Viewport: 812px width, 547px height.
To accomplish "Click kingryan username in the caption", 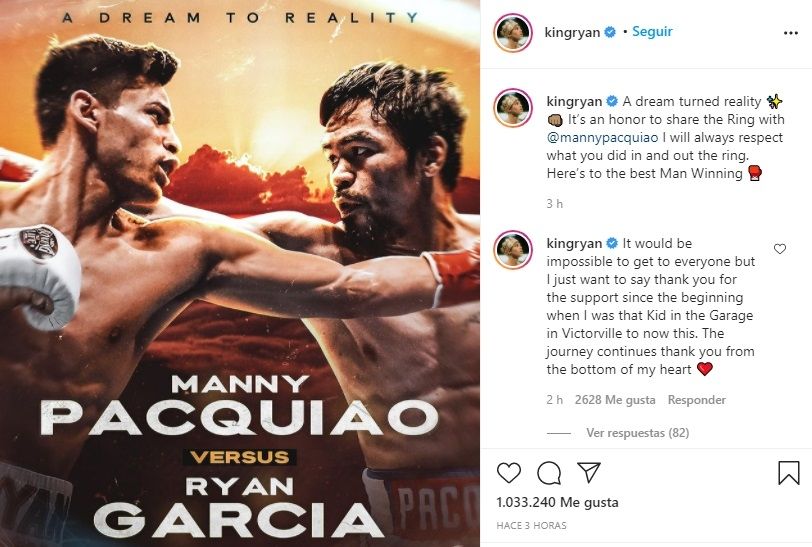I will [x=574, y=101].
